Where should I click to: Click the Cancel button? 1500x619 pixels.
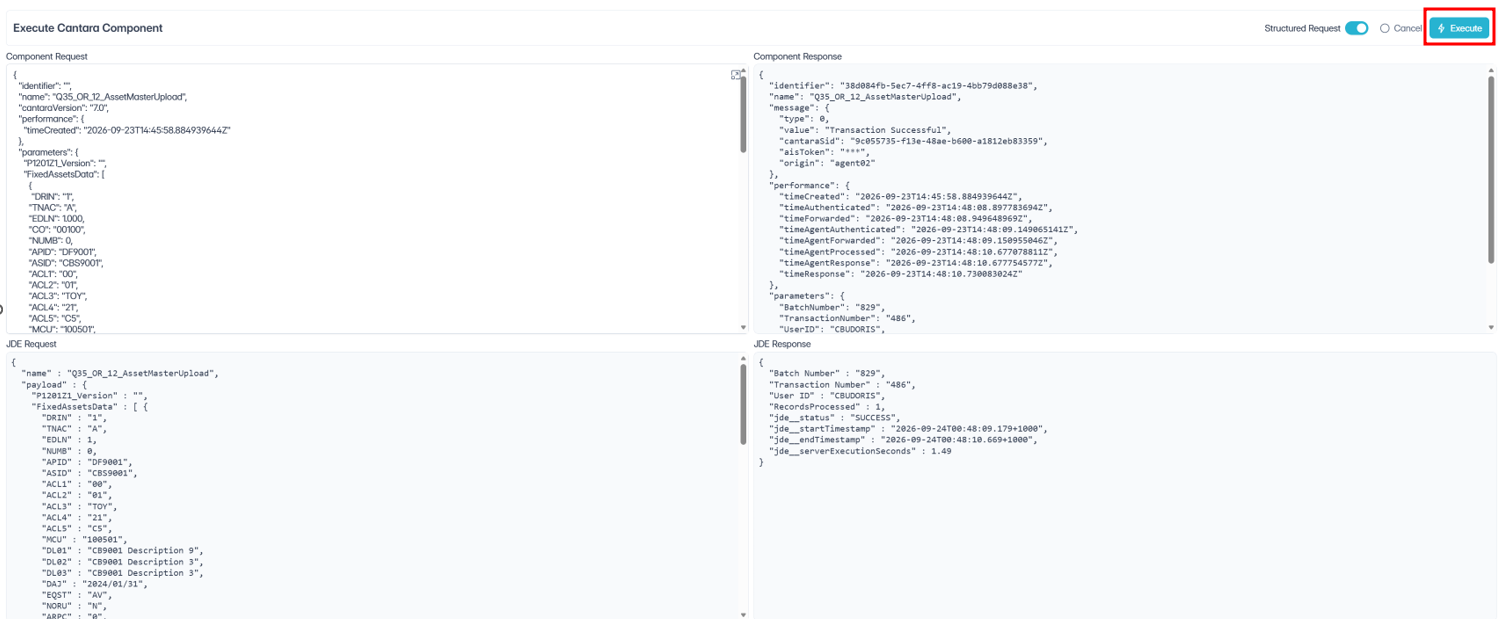point(1401,28)
